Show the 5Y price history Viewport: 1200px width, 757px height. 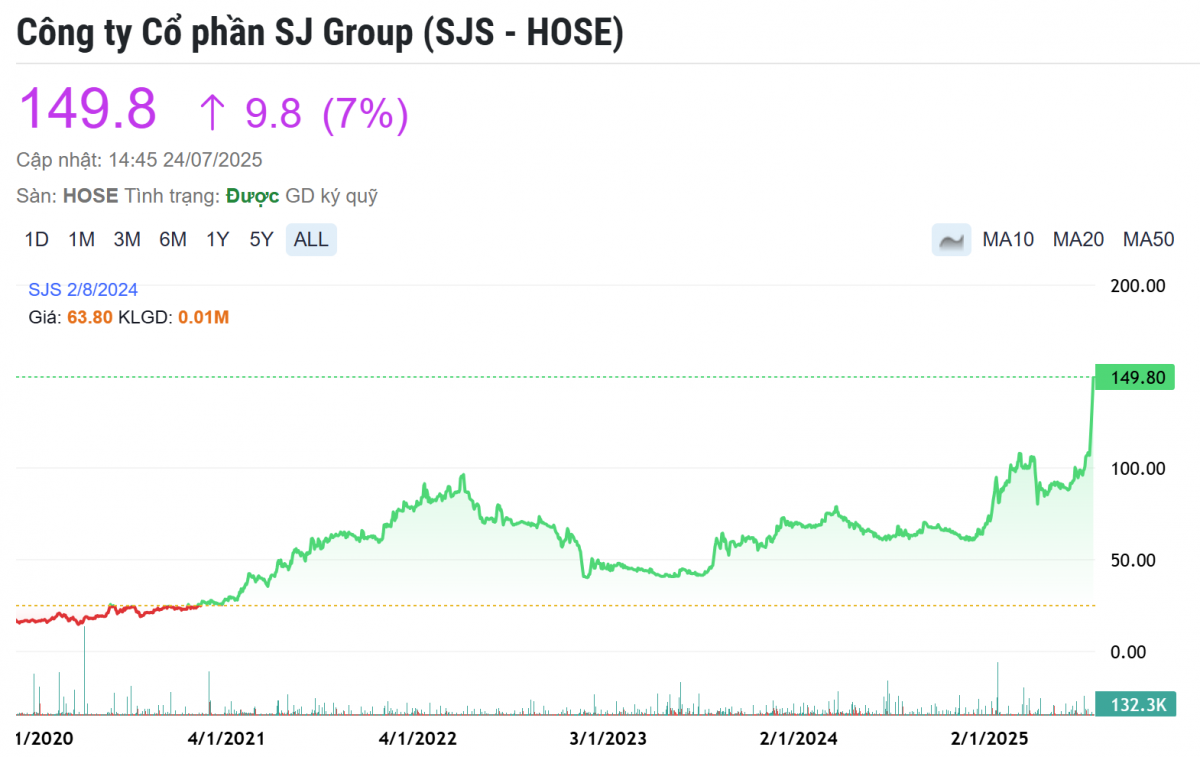pos(261,240)
